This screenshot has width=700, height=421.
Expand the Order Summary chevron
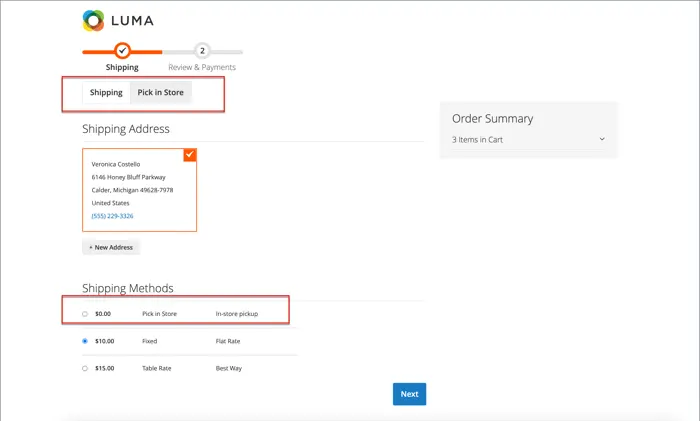602,139
